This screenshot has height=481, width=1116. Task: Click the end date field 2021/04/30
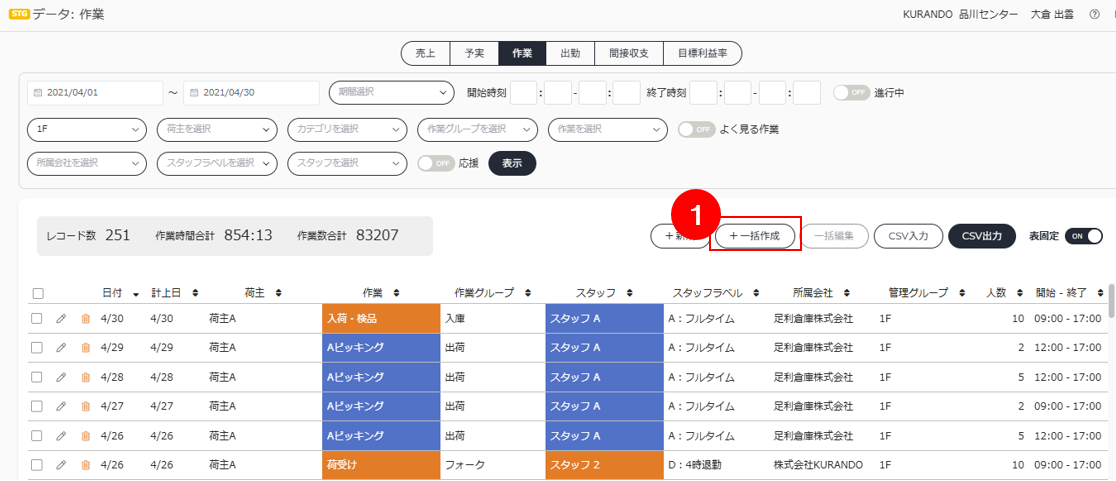(x=252, y=92)
